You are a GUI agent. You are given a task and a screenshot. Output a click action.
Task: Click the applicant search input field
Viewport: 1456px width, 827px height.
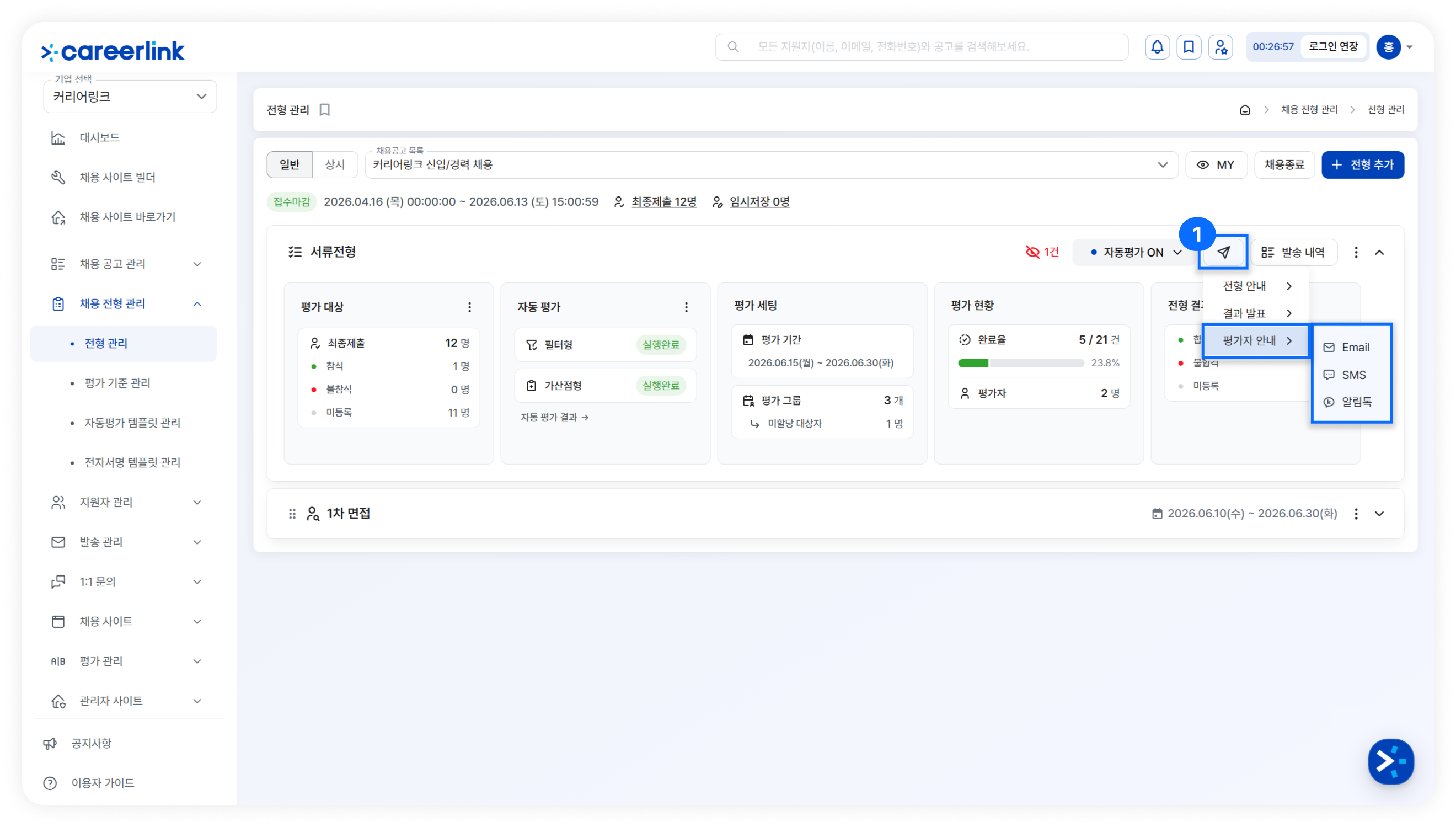921,46
